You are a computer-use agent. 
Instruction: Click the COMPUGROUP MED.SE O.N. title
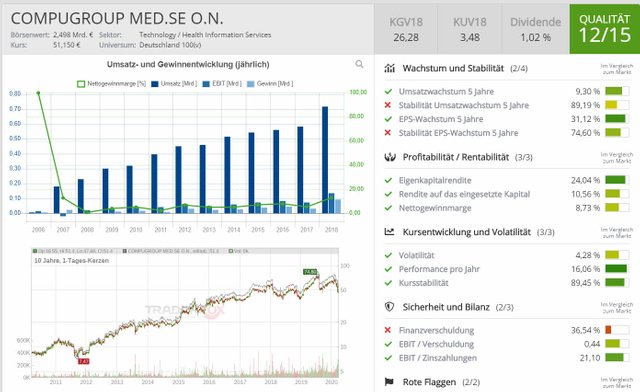pyautogui.click(x=117, y=19)
